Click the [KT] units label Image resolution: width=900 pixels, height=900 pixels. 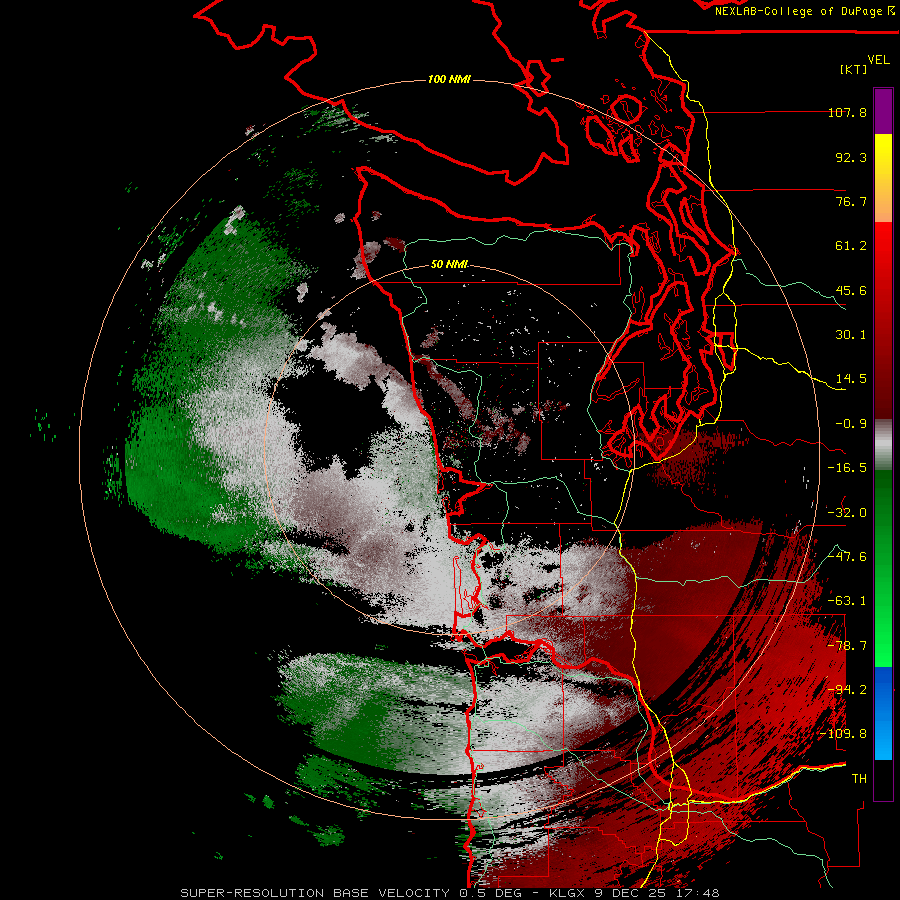coord(854,69)
